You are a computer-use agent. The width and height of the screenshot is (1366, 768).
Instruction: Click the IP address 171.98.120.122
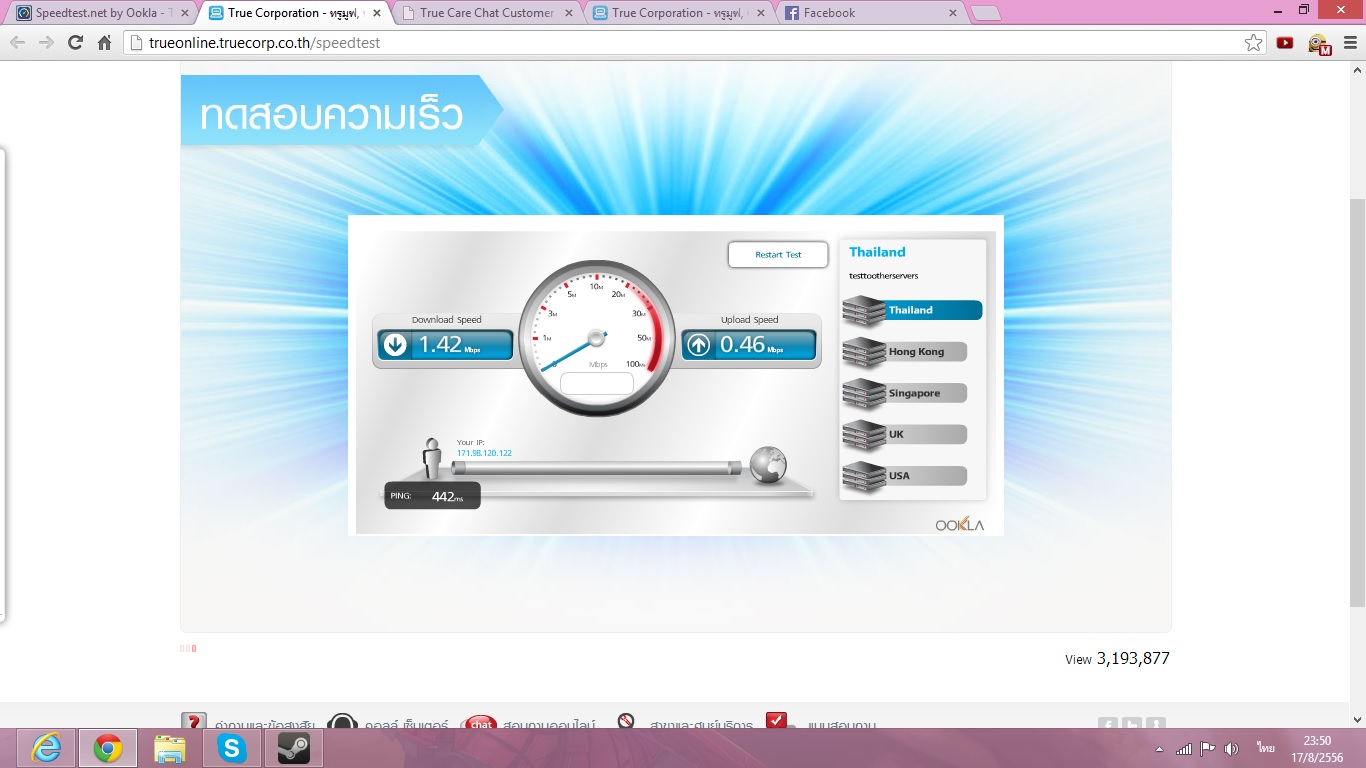[484, 453]
